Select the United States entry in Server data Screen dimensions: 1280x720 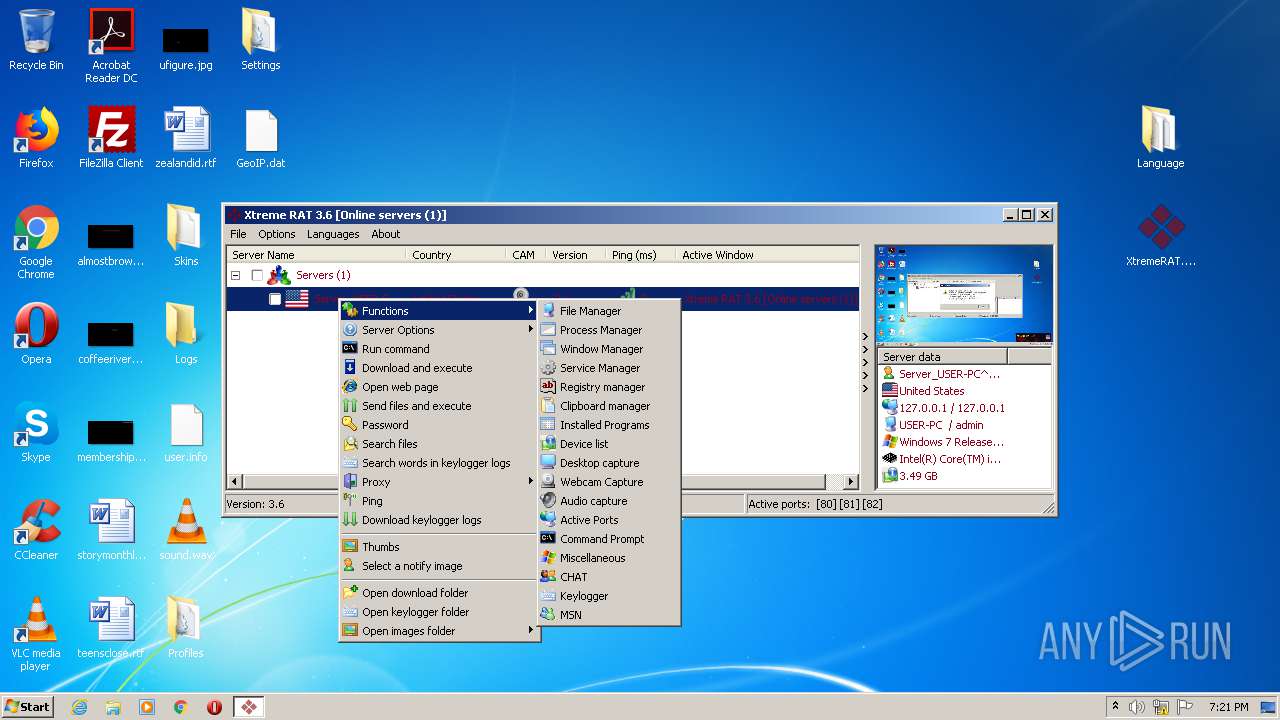pyautogui.click(x=931, y=391)
